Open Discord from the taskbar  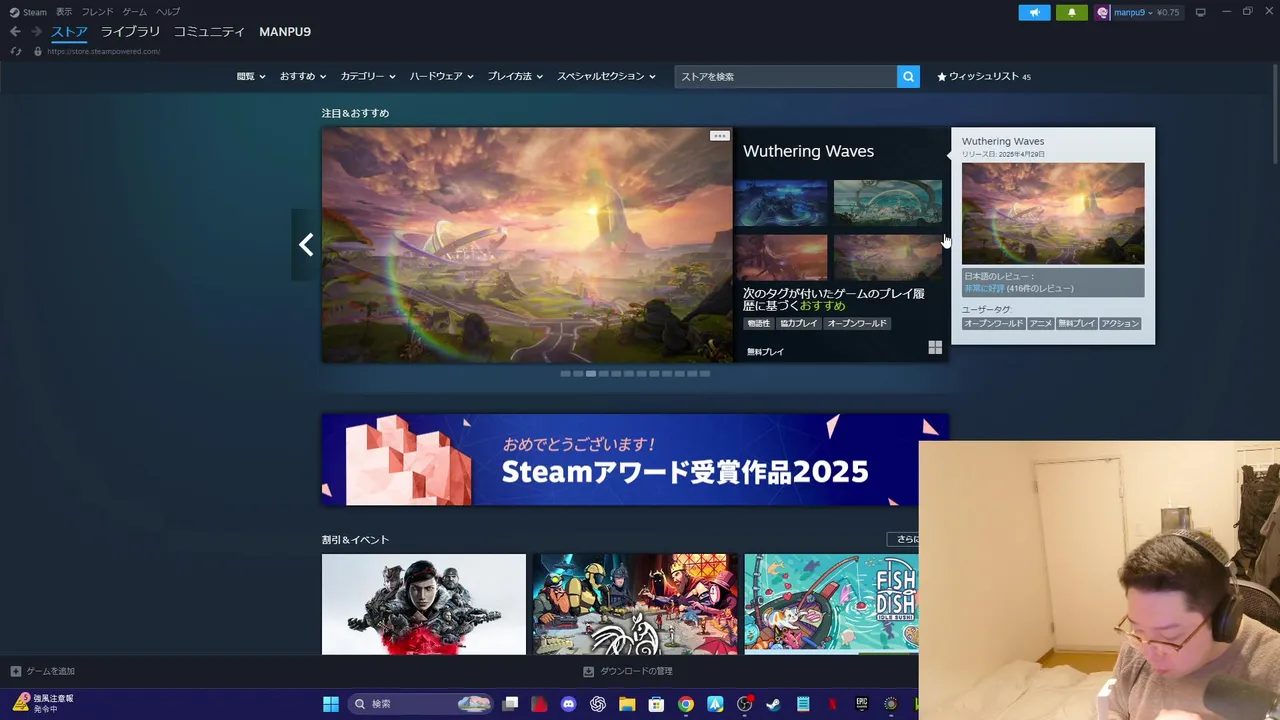tap(569, 704)
